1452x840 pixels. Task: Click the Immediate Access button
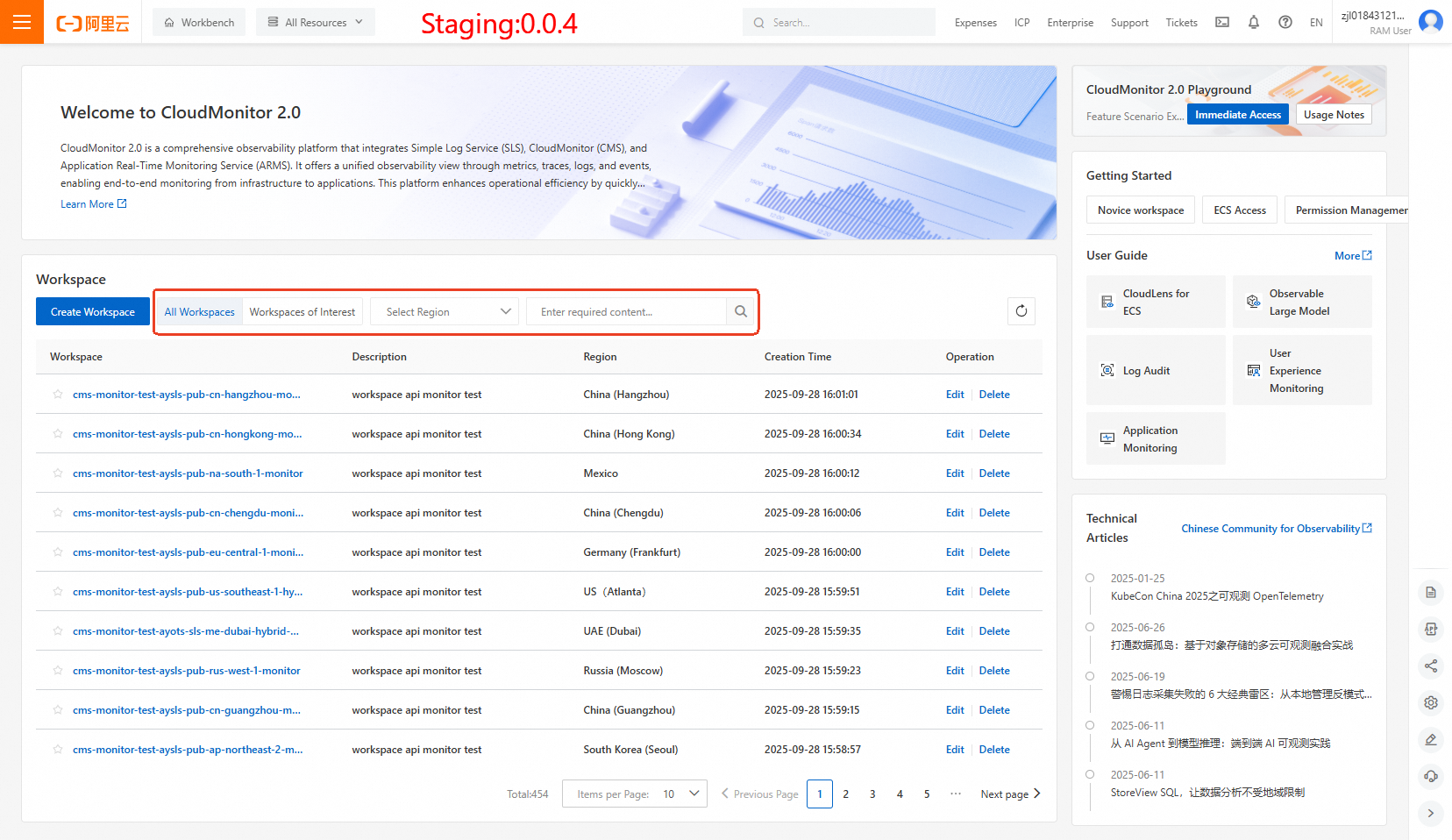[x=1238, y=115]
